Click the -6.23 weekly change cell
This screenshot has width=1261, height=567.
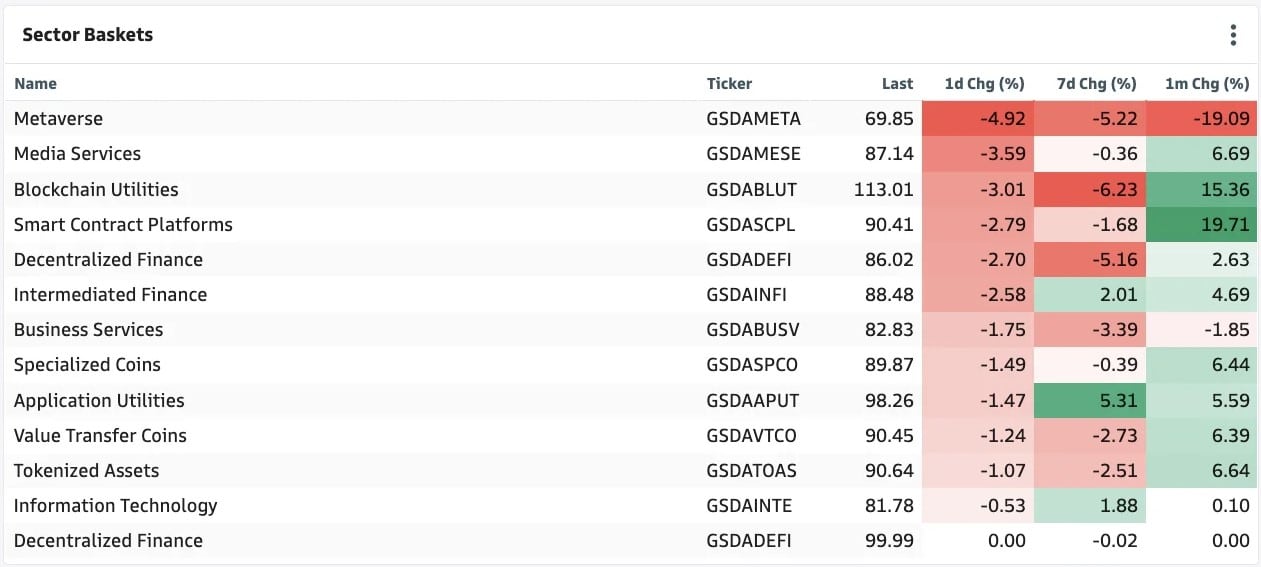click(x=1090, y=189)
